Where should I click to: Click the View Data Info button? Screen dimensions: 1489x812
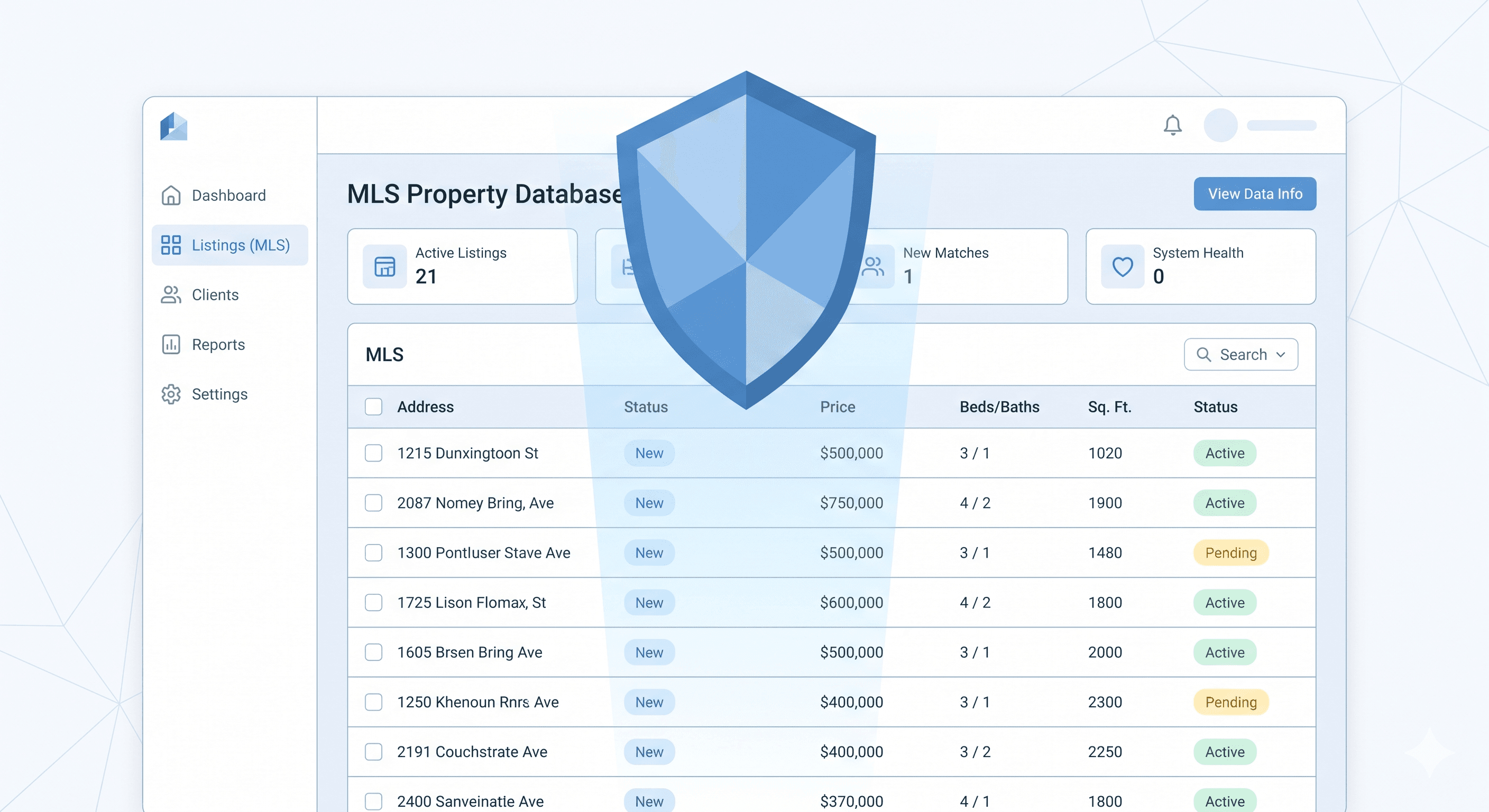[x=1255, y=193]
